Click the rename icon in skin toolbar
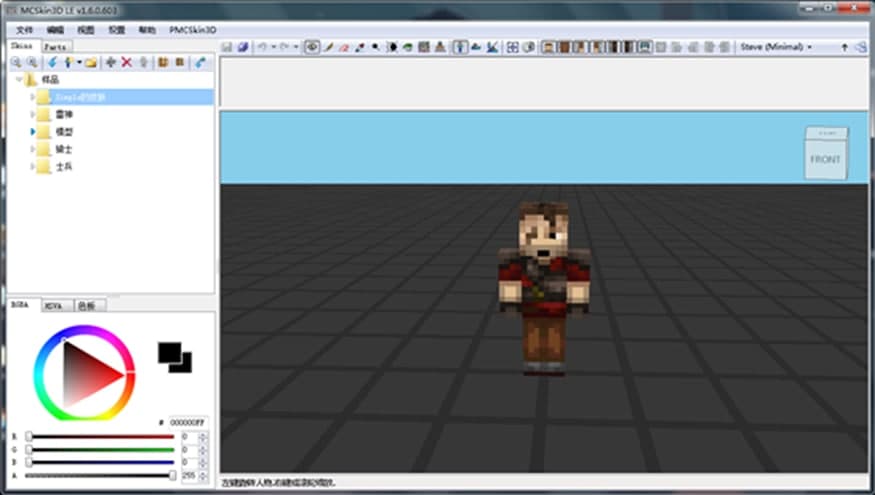 coord(110,63)
